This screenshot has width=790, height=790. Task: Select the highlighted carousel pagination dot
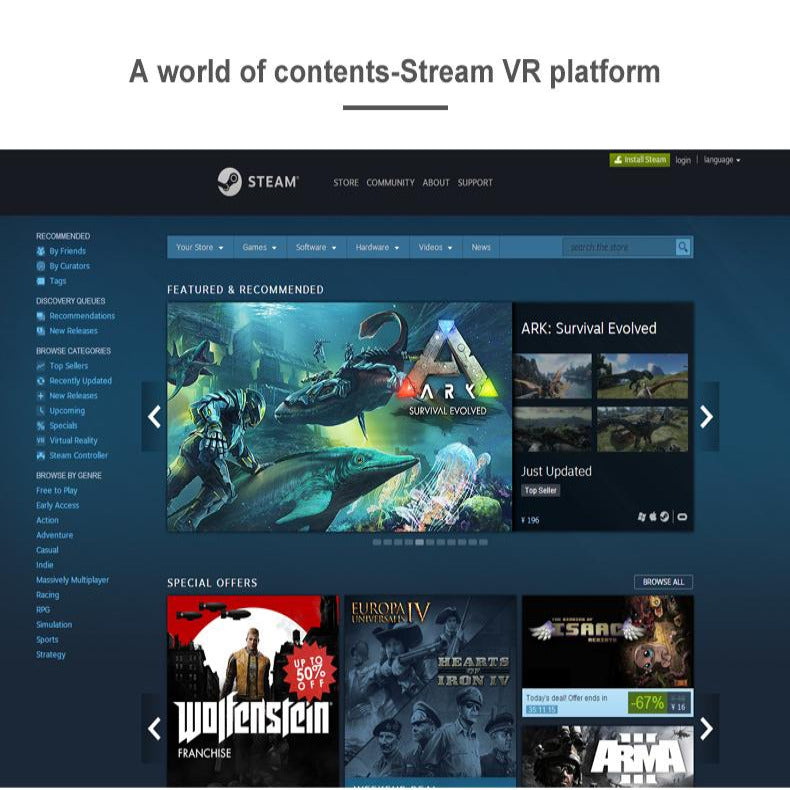pyautogui.click(x=419, y=542)
